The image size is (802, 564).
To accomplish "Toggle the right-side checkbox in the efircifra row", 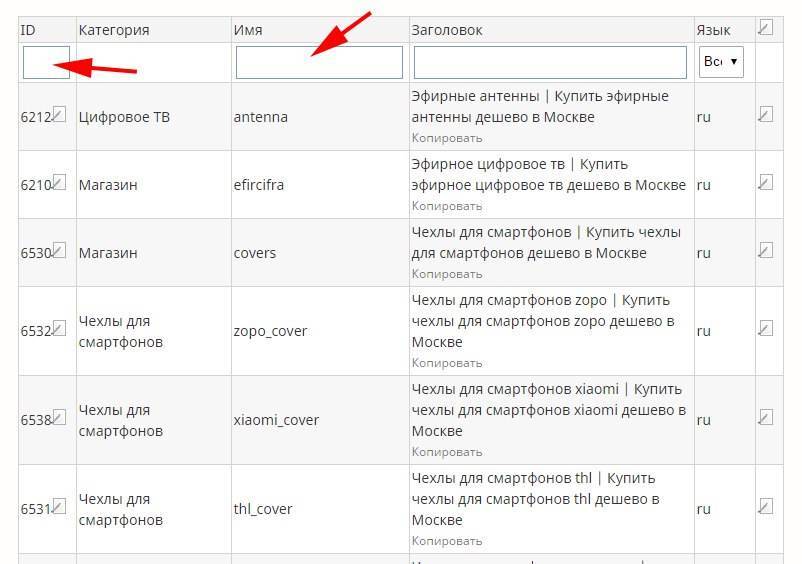I will [766, 182].
